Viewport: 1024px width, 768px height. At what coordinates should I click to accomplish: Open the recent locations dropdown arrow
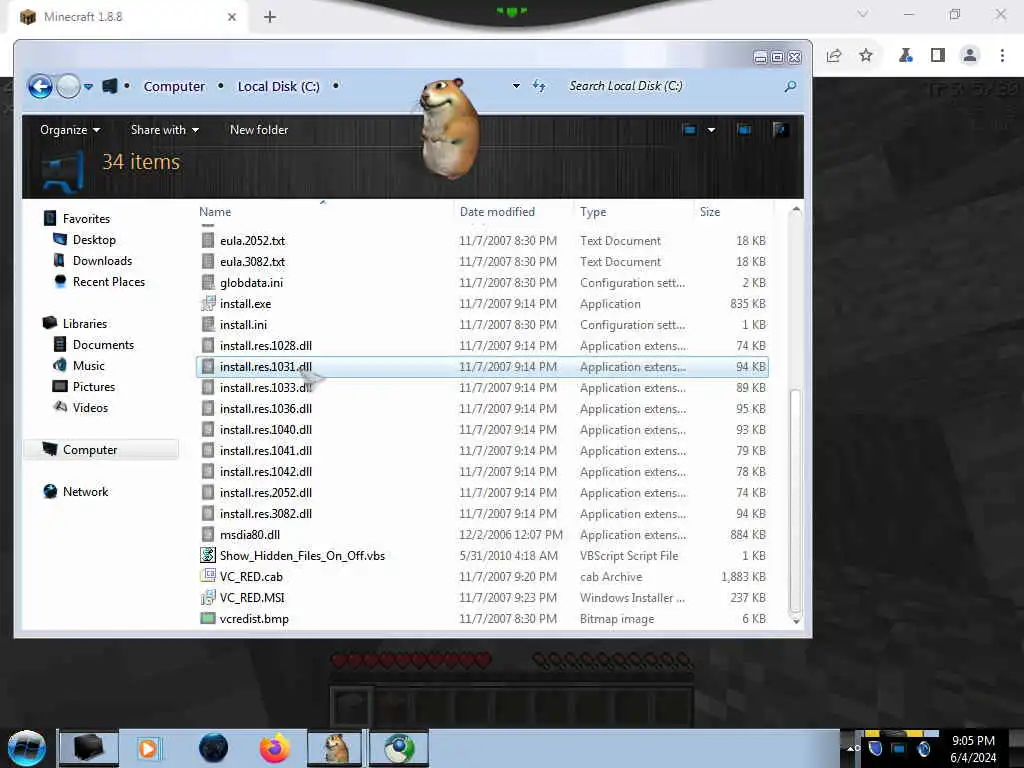(x=88, y=87)
